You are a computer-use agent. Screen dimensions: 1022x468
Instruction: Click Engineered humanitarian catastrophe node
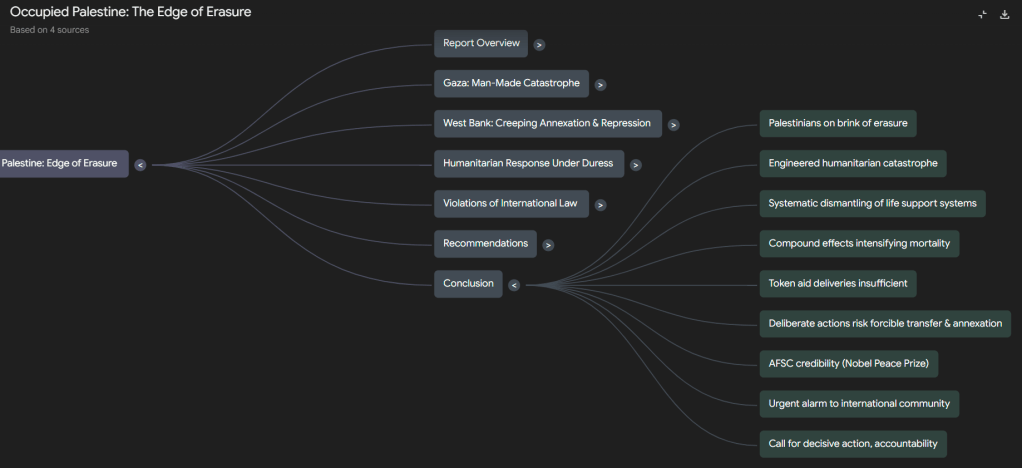click(852, 163)
